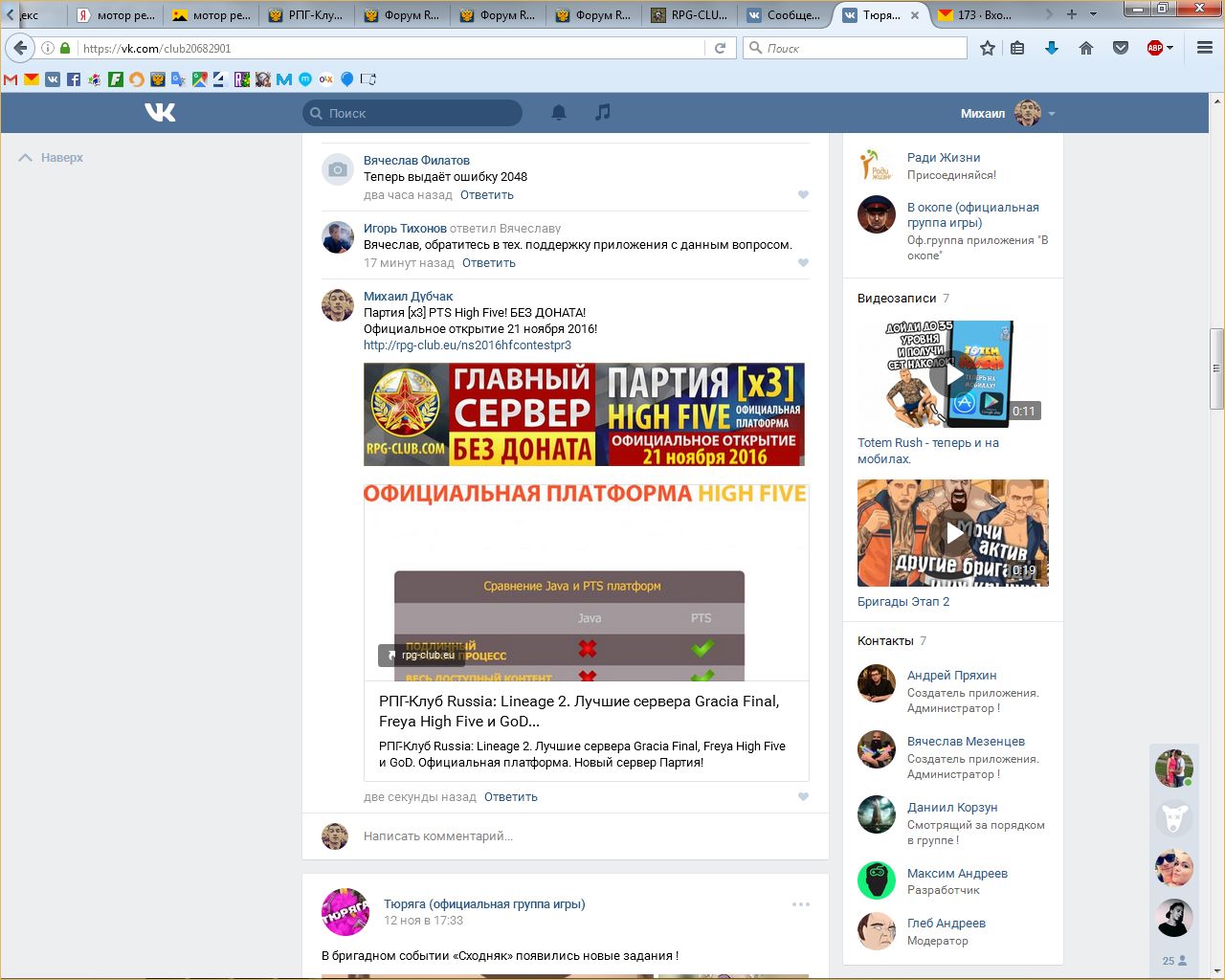
Task: Click the RPG-Club banner image
Action: [x=584, y=414]
